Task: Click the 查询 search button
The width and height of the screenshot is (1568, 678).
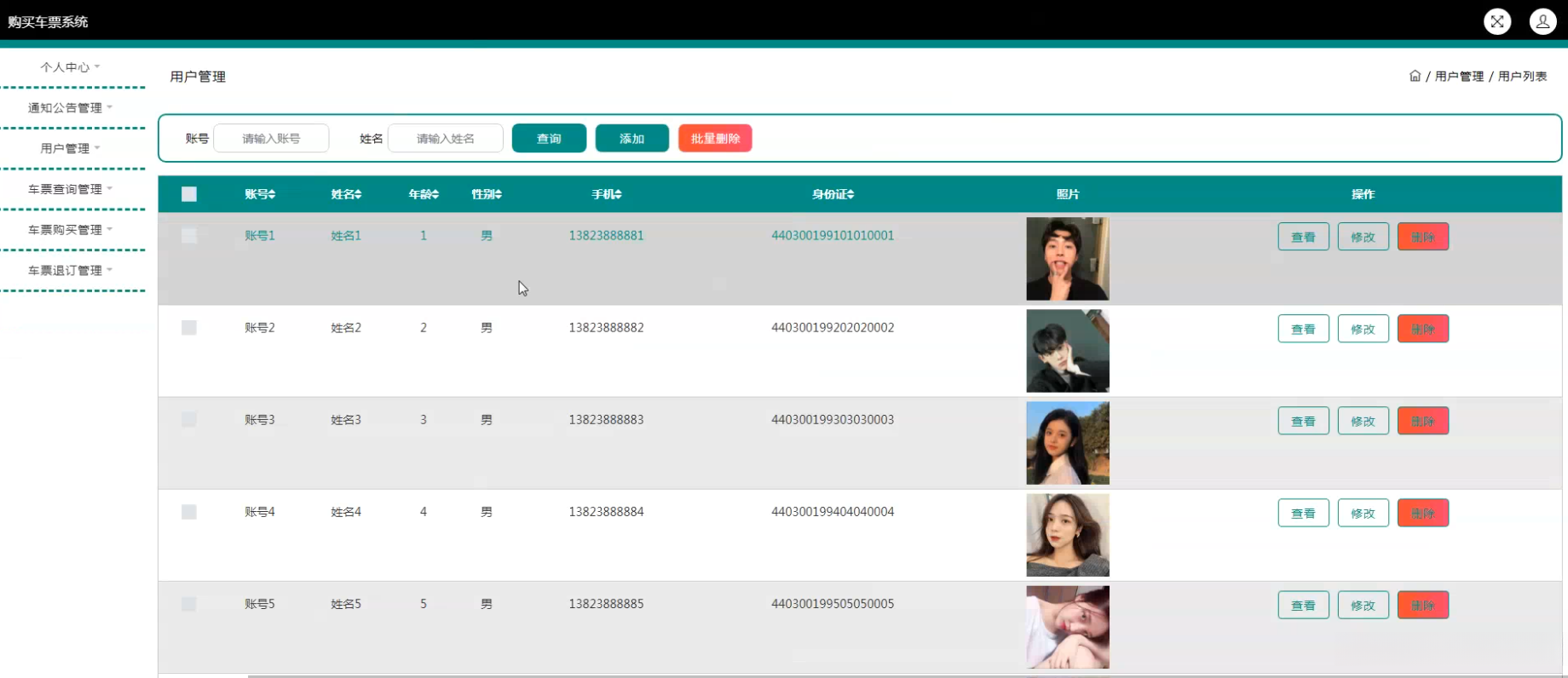Action: point(549,138)
